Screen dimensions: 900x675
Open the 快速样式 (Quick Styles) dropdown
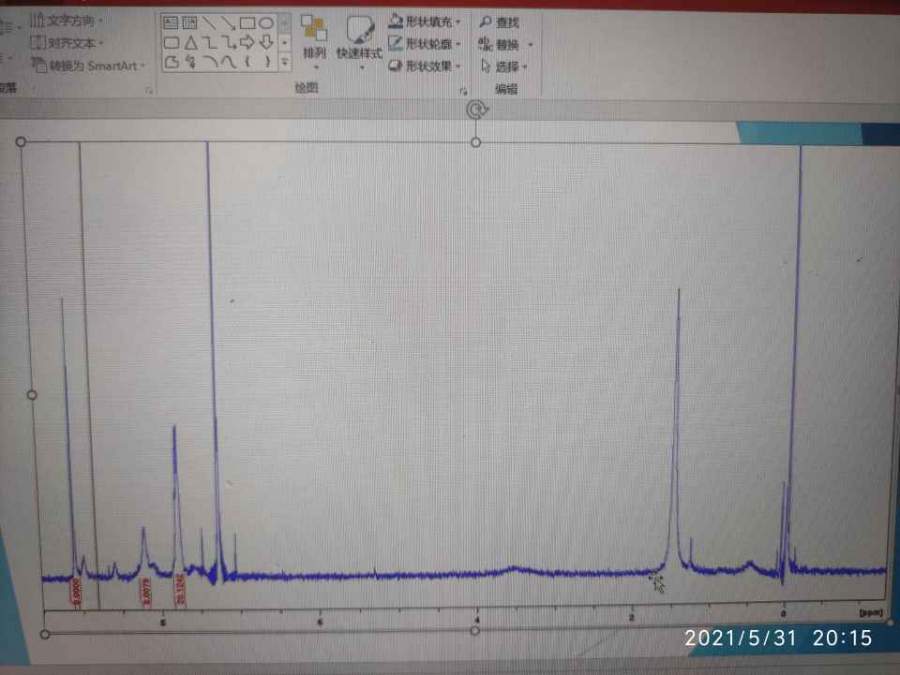coord(359,43)
